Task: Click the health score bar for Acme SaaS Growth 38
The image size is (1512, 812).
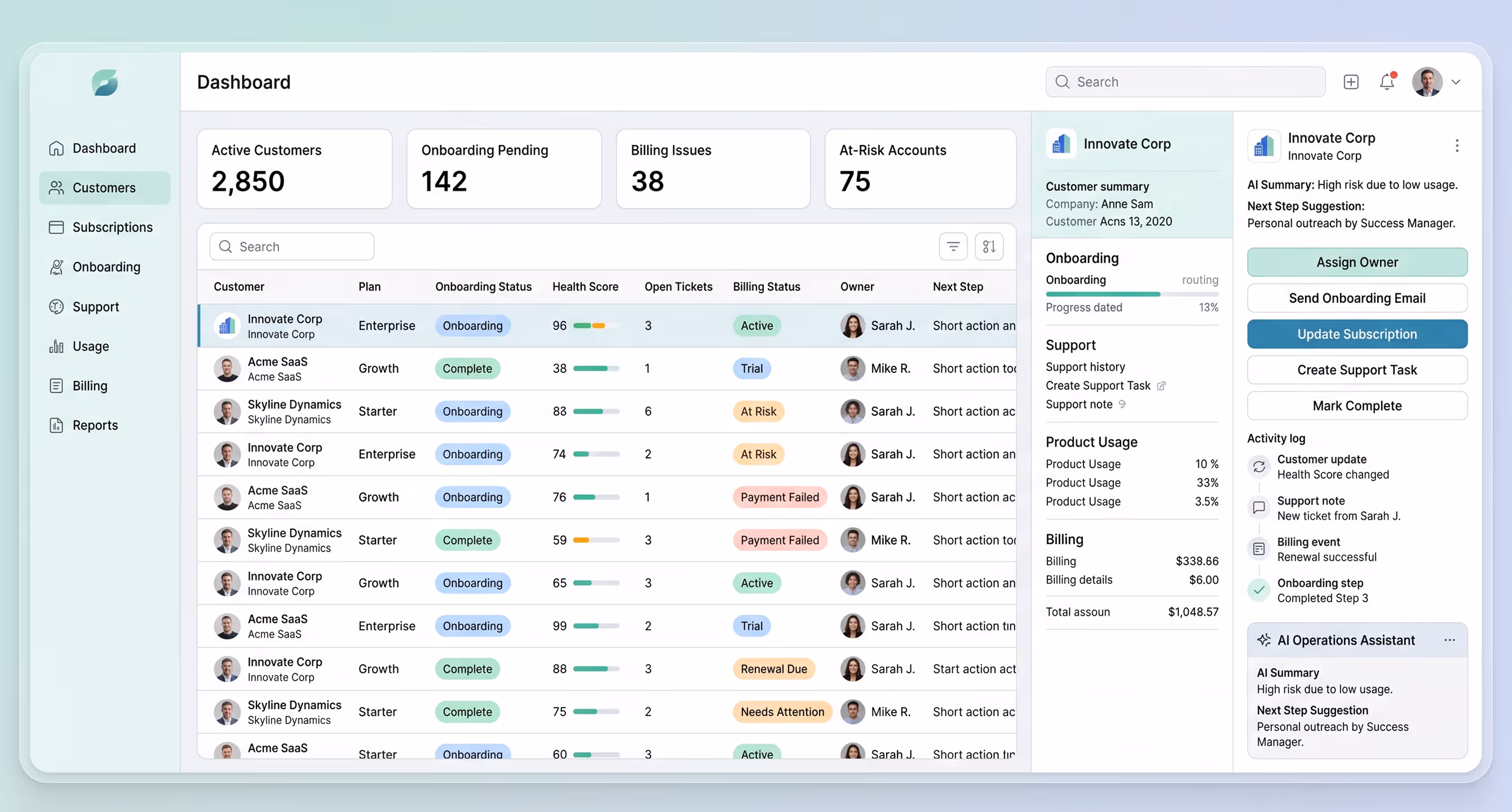Action: tap(596, 369)
